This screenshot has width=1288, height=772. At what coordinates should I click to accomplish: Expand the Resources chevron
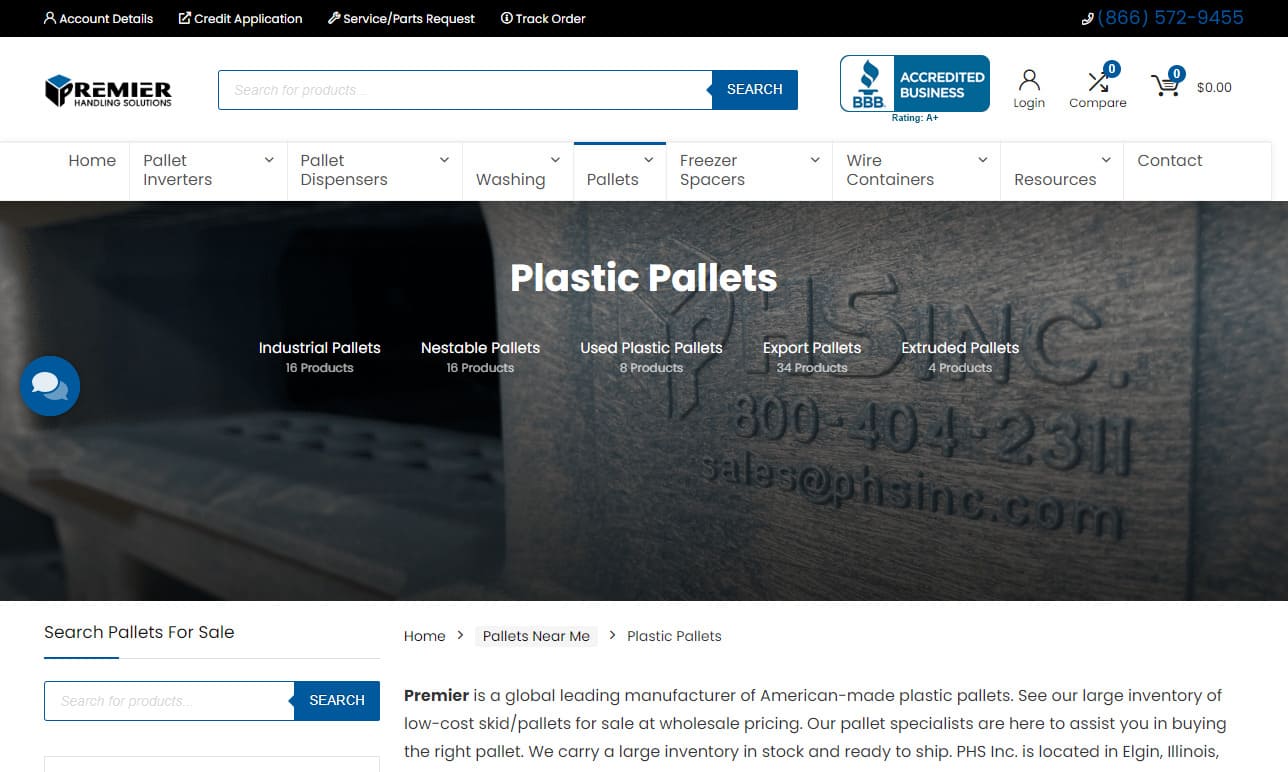[1104, 159]
